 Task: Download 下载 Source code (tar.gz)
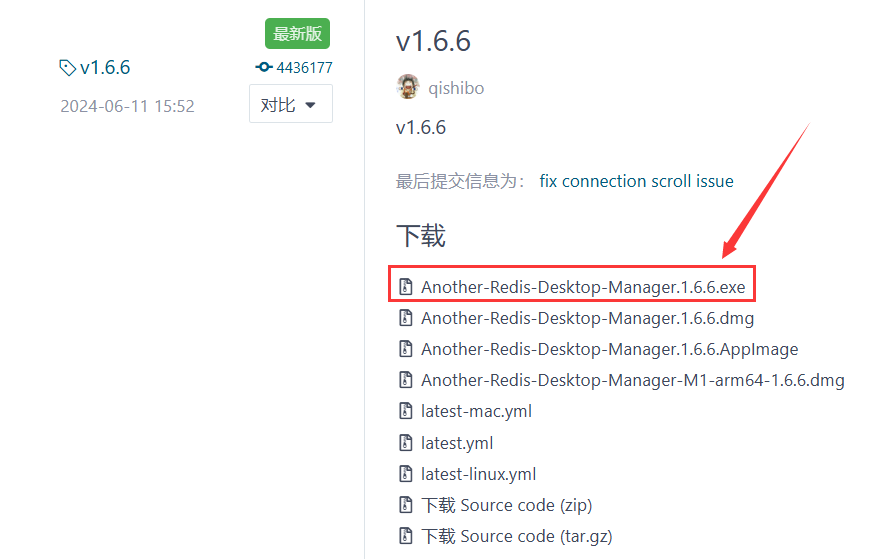pyautogui.click(x=517, y=537)
